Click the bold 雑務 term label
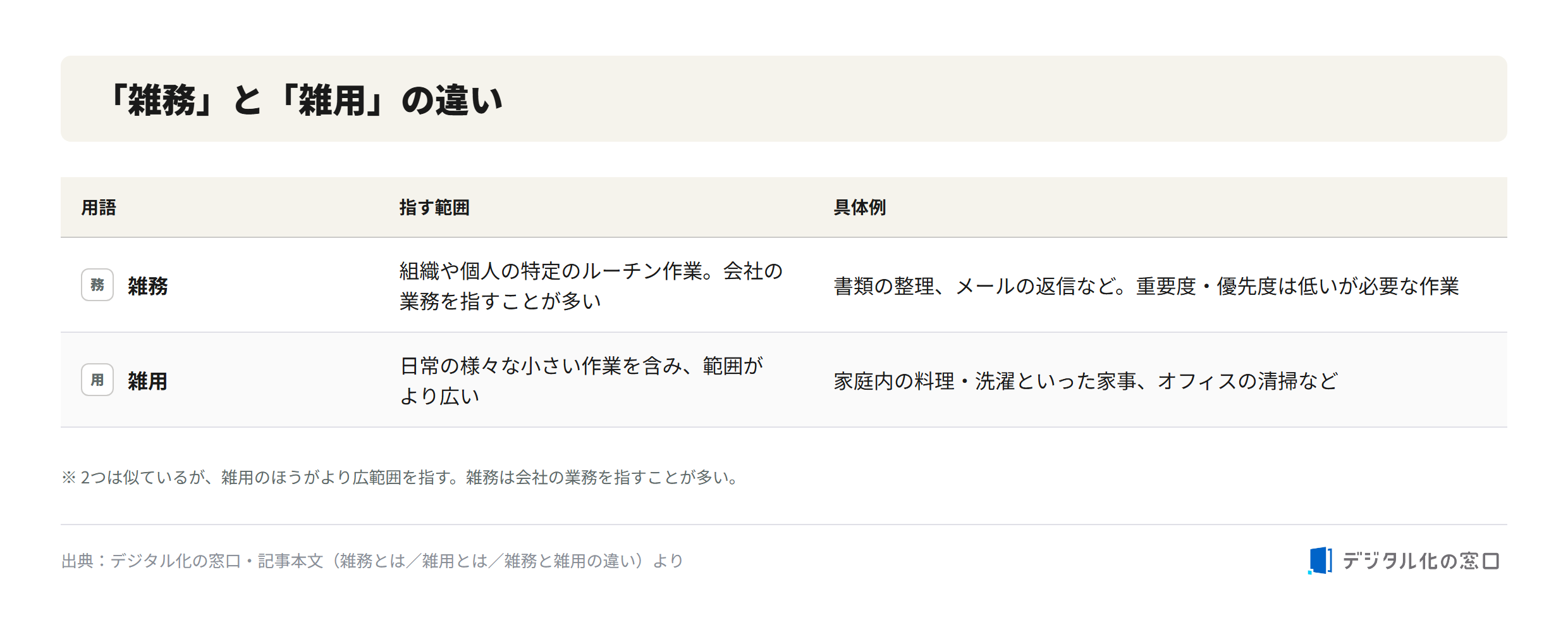Image resolution: width=1568 pixels, height=634 pixels. point(148,286)
